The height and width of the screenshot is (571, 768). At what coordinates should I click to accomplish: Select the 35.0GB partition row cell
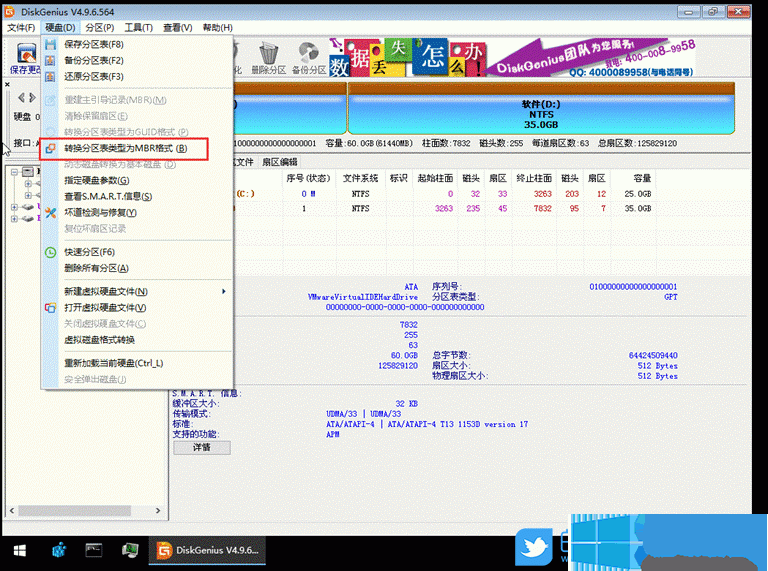pos(638,209)
